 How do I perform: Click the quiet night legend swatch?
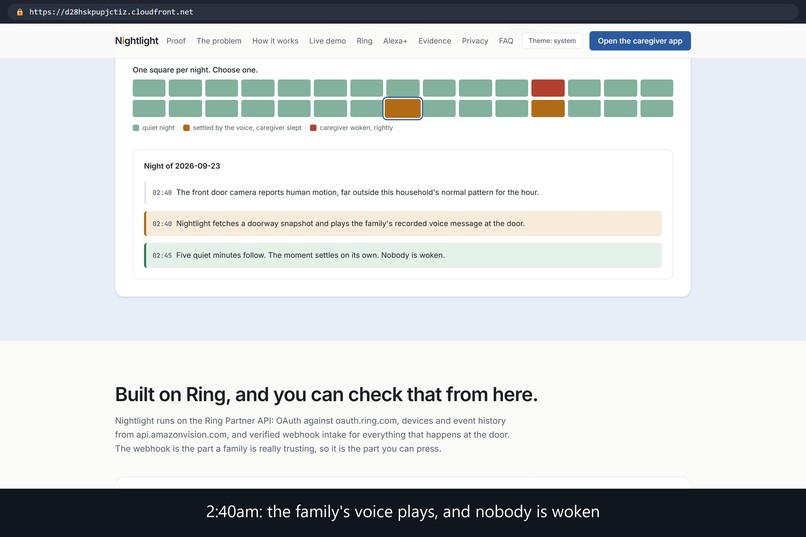[x=136, y=128]
